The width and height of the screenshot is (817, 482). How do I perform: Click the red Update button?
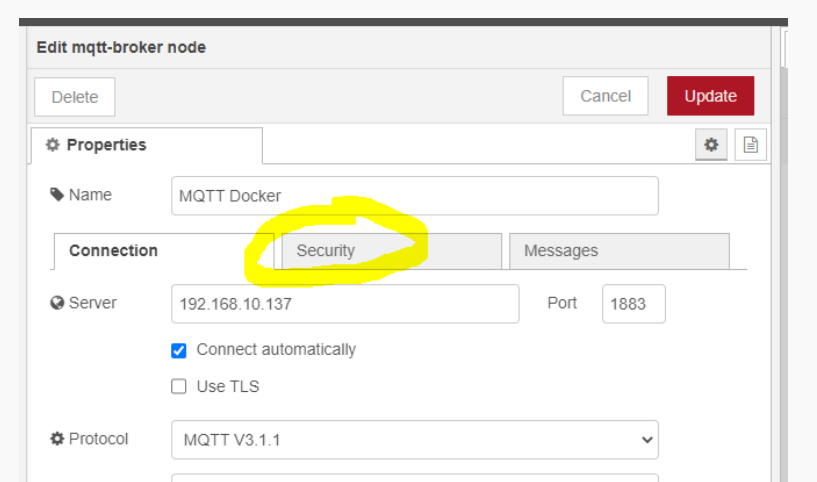click(x=710, y=96)
